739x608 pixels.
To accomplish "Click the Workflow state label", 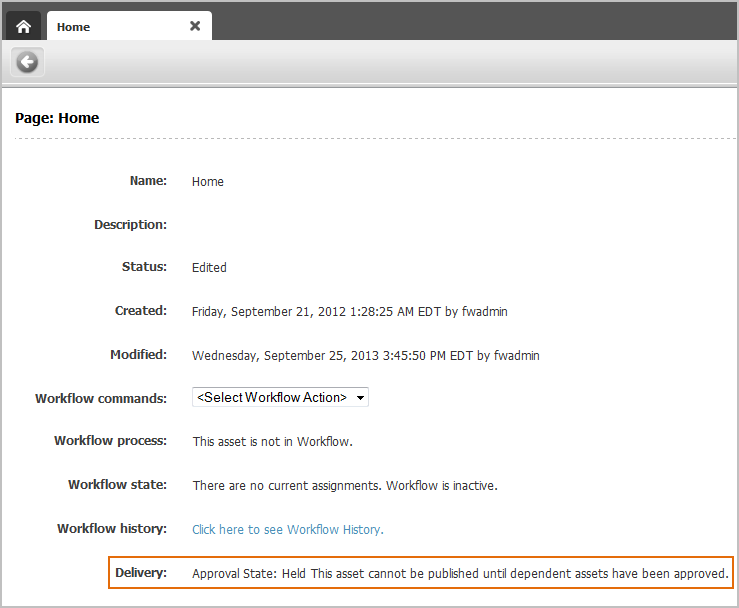I will click(x=117, y=485).
